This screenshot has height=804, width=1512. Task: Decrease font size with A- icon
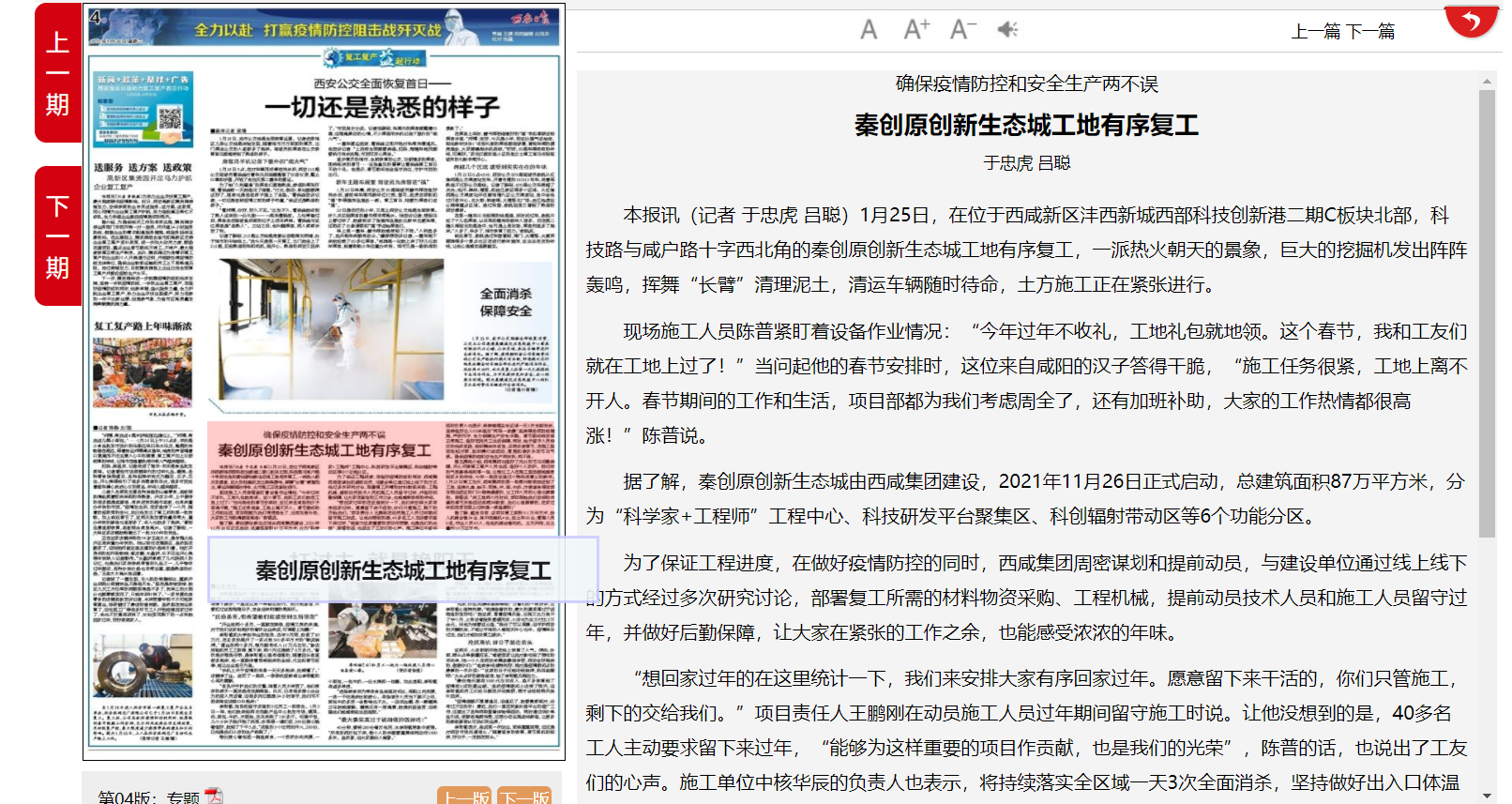[963, 30]
